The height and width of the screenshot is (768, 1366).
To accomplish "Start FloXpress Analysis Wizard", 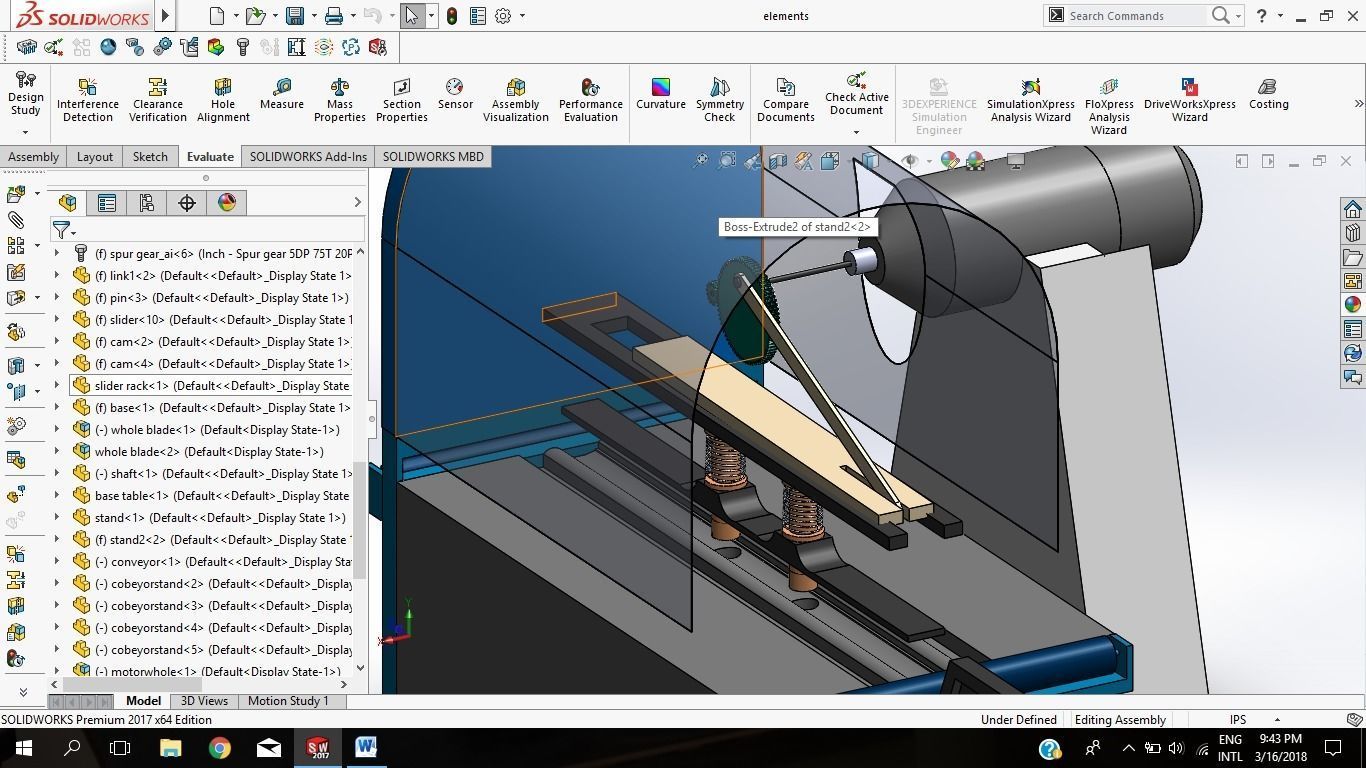I will pyautogui.click(x=1109, y=106).
